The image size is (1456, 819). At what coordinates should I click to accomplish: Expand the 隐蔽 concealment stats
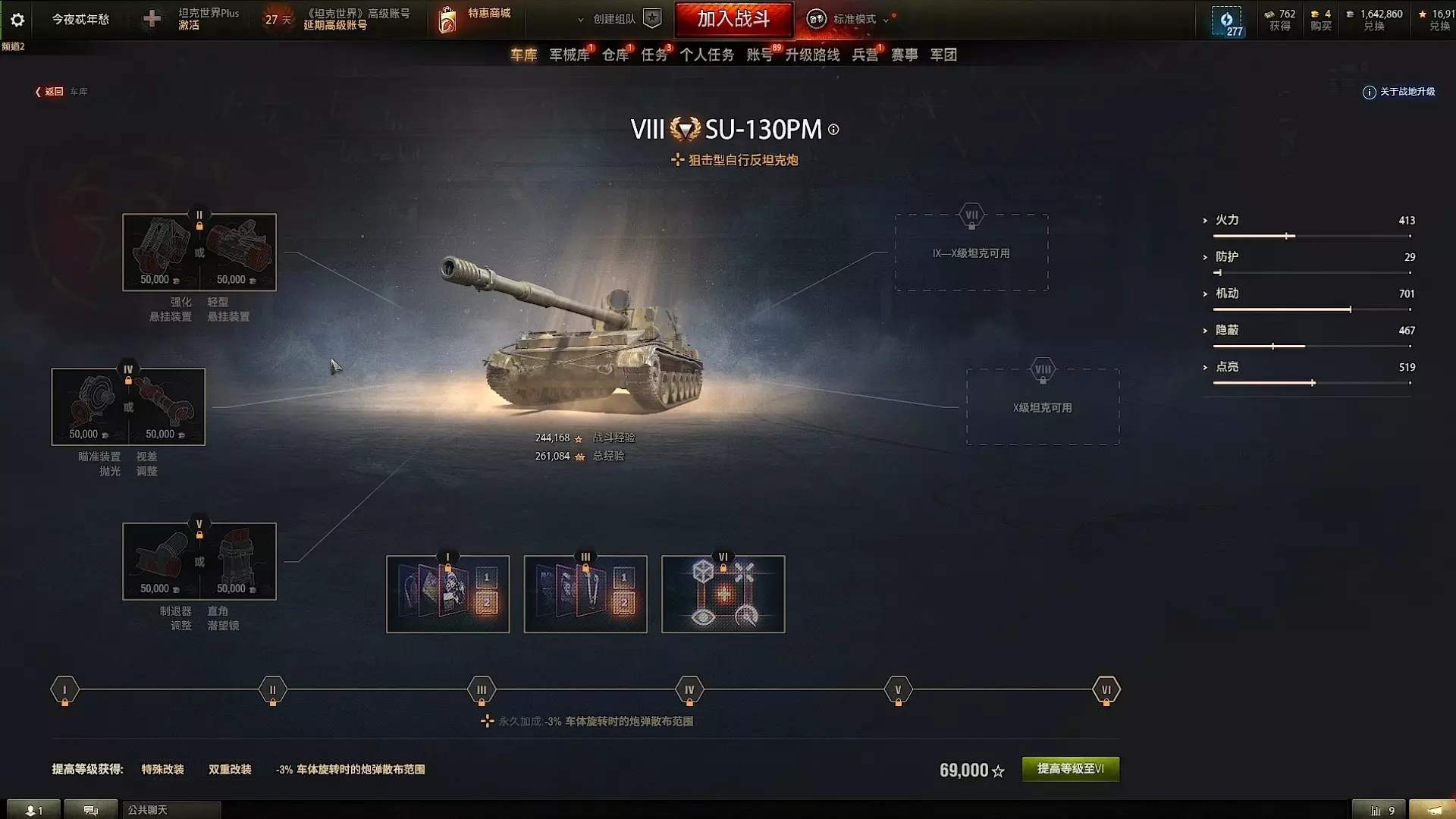click(1205, 331)
